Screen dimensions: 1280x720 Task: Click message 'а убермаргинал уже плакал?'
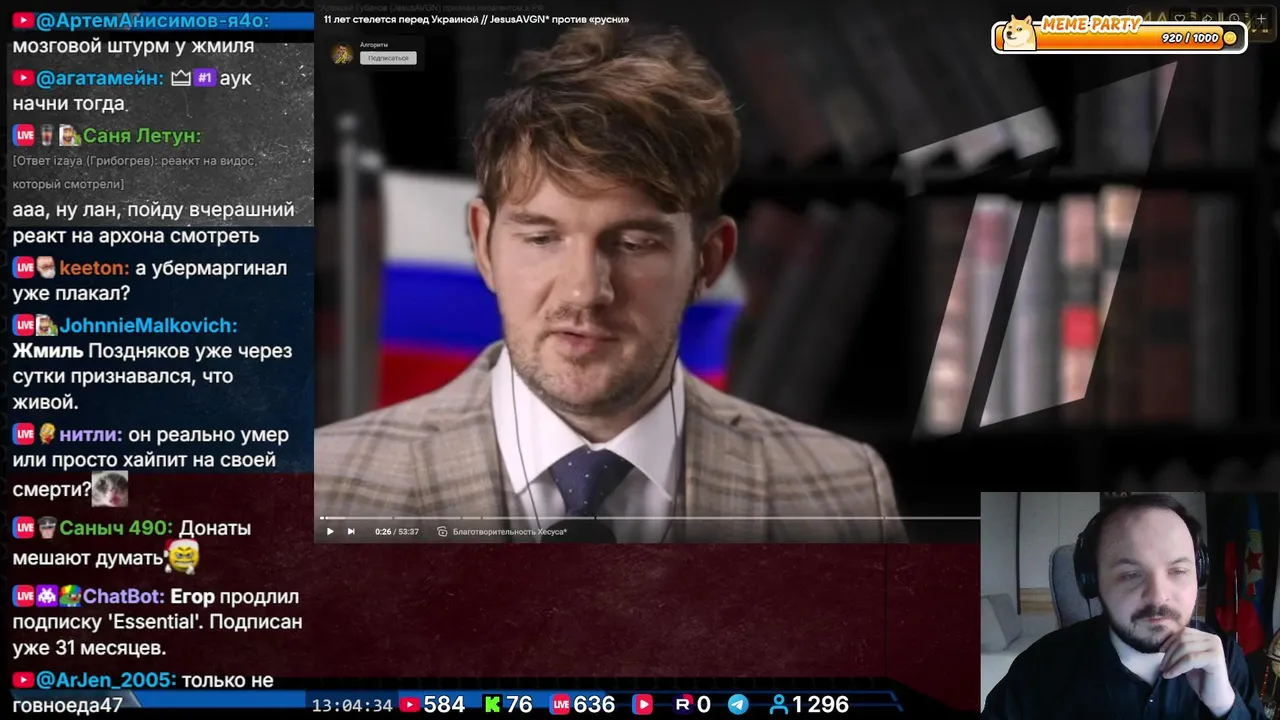pos(150,281)
